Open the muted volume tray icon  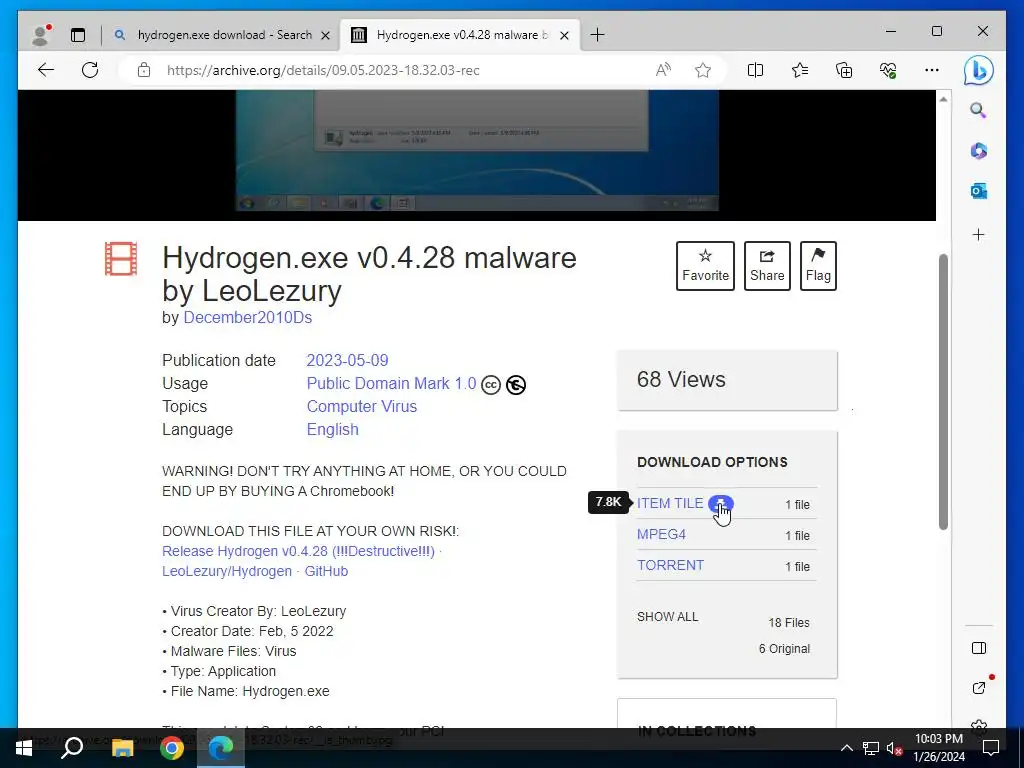click(x=894, y=748)
